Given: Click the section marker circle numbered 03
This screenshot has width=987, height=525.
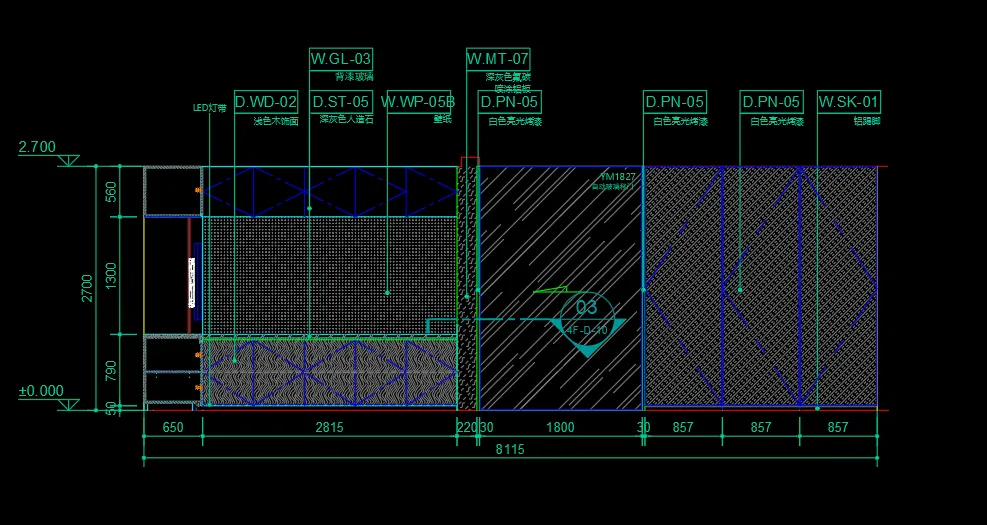Looking at the screenshot, I should pyautogui.click(x=587, y=307).
